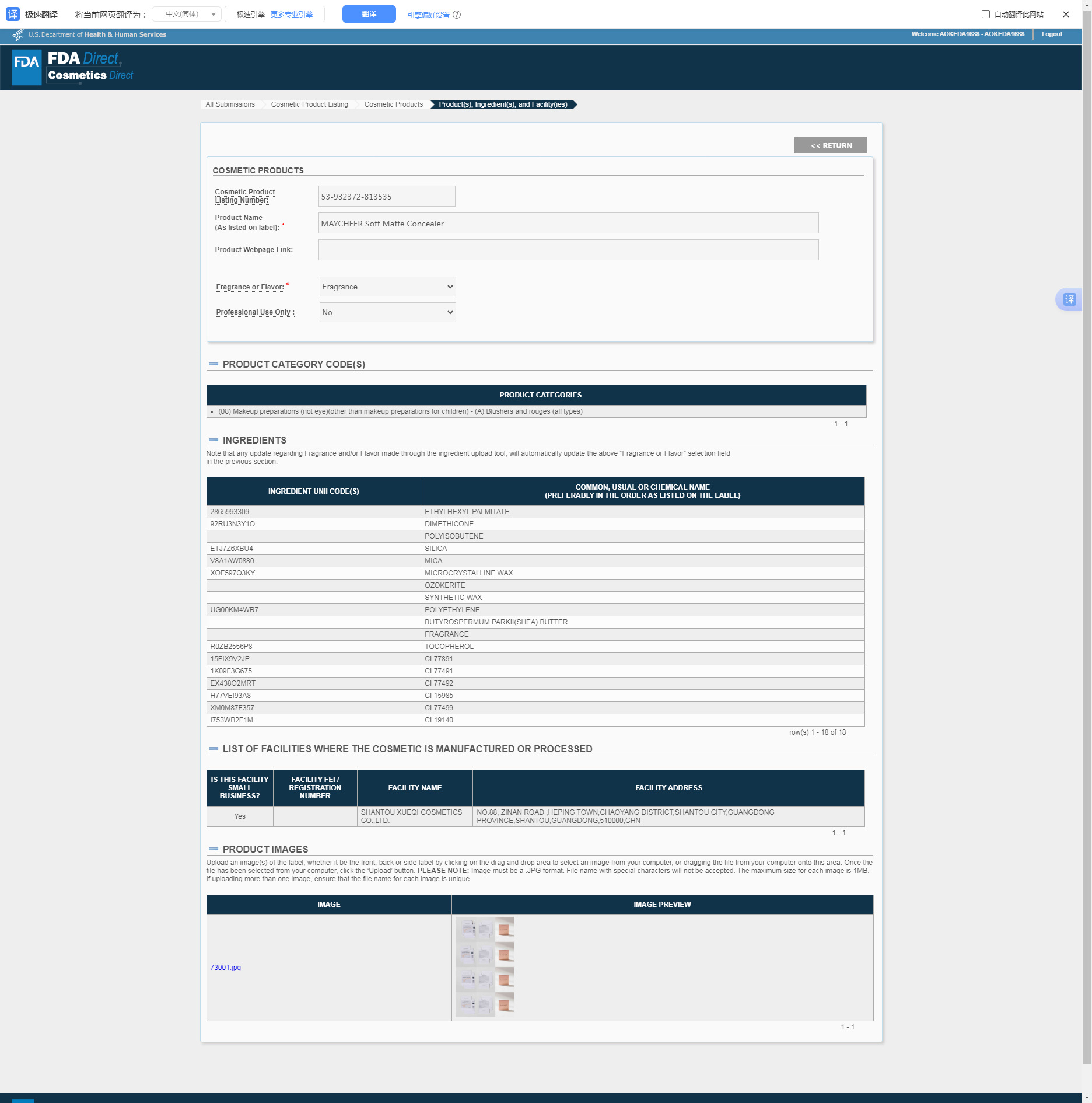
Task: Click the RETURN button
Action: click(831, 145)
